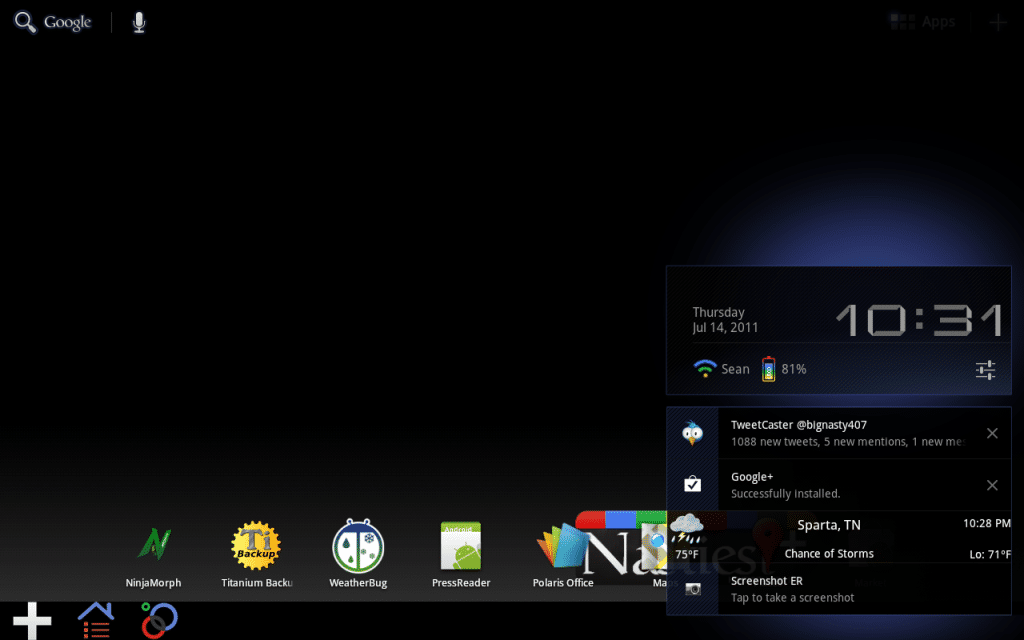This screenshot has width=1024, height=640.
Task: Tap the white plus icon in bottom bar
Action: click(32, 620)
